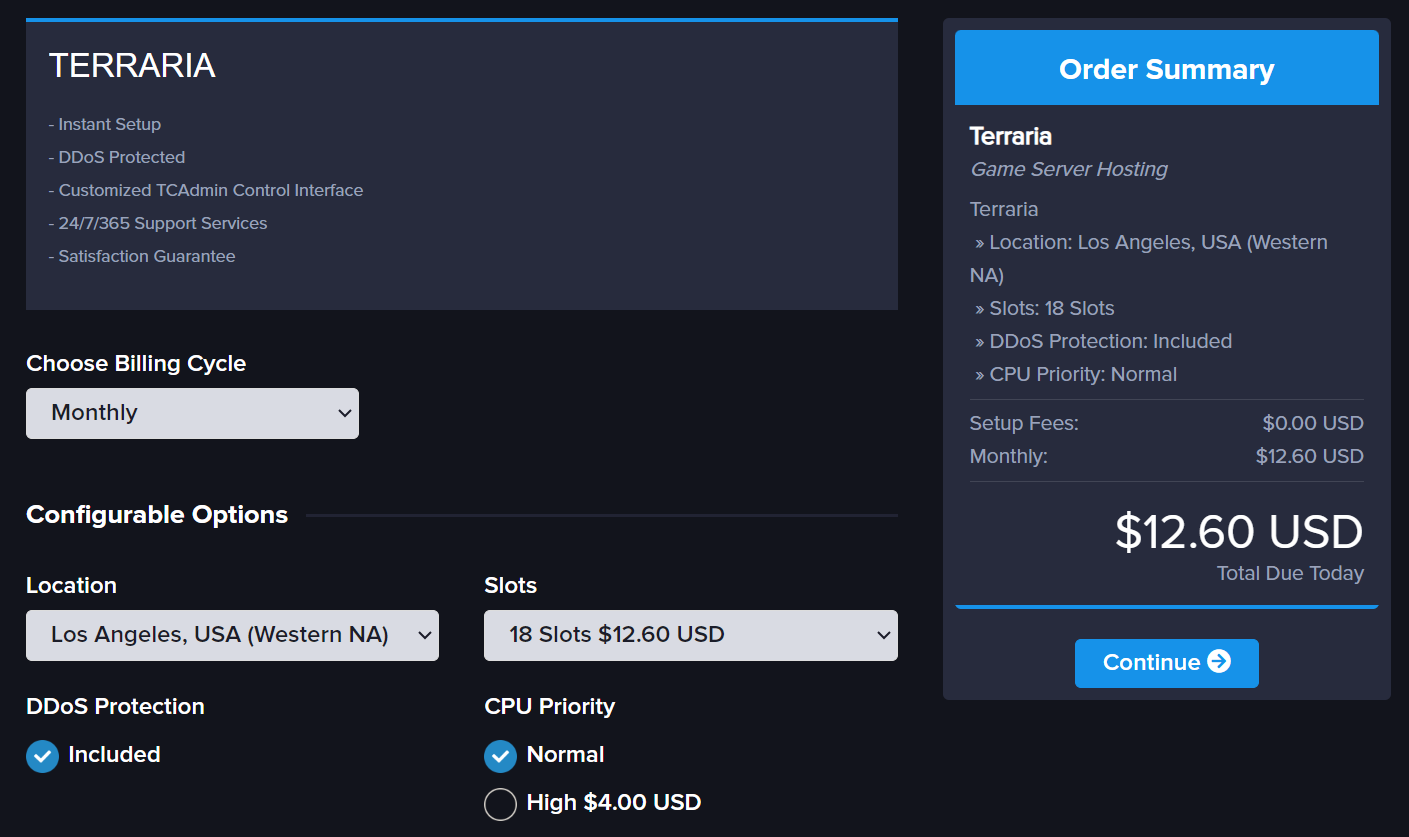Click the 'Total Due Today' label
Viewport: 1409px width, 837px height.
(1290, 574)
